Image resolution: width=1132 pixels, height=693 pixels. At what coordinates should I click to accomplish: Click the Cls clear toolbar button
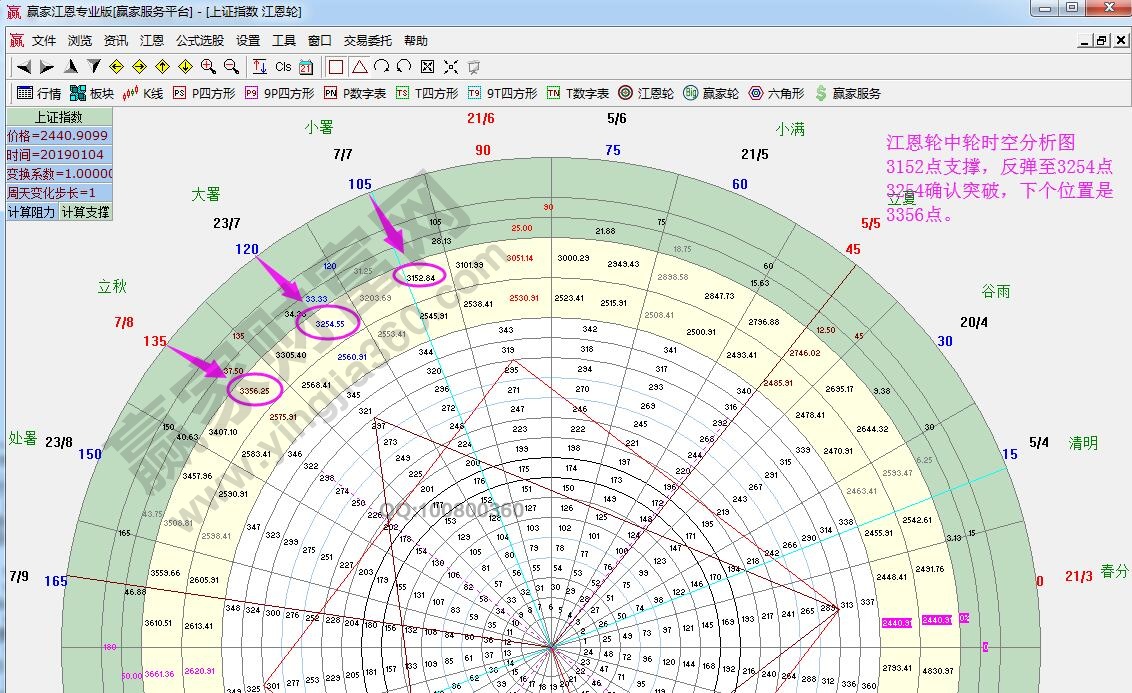click(x=283, y=67)
